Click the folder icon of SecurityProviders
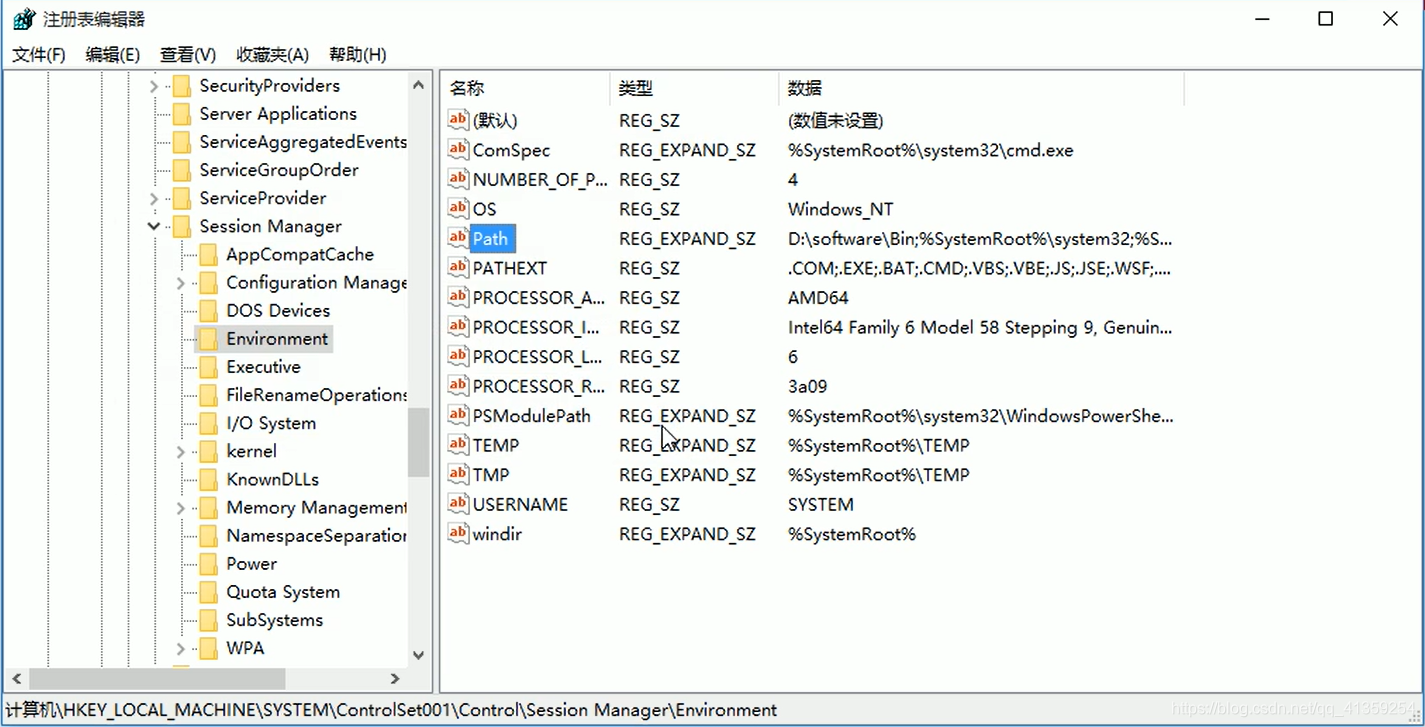Viewport: 1425px width, 727px height. pos(181,86)
